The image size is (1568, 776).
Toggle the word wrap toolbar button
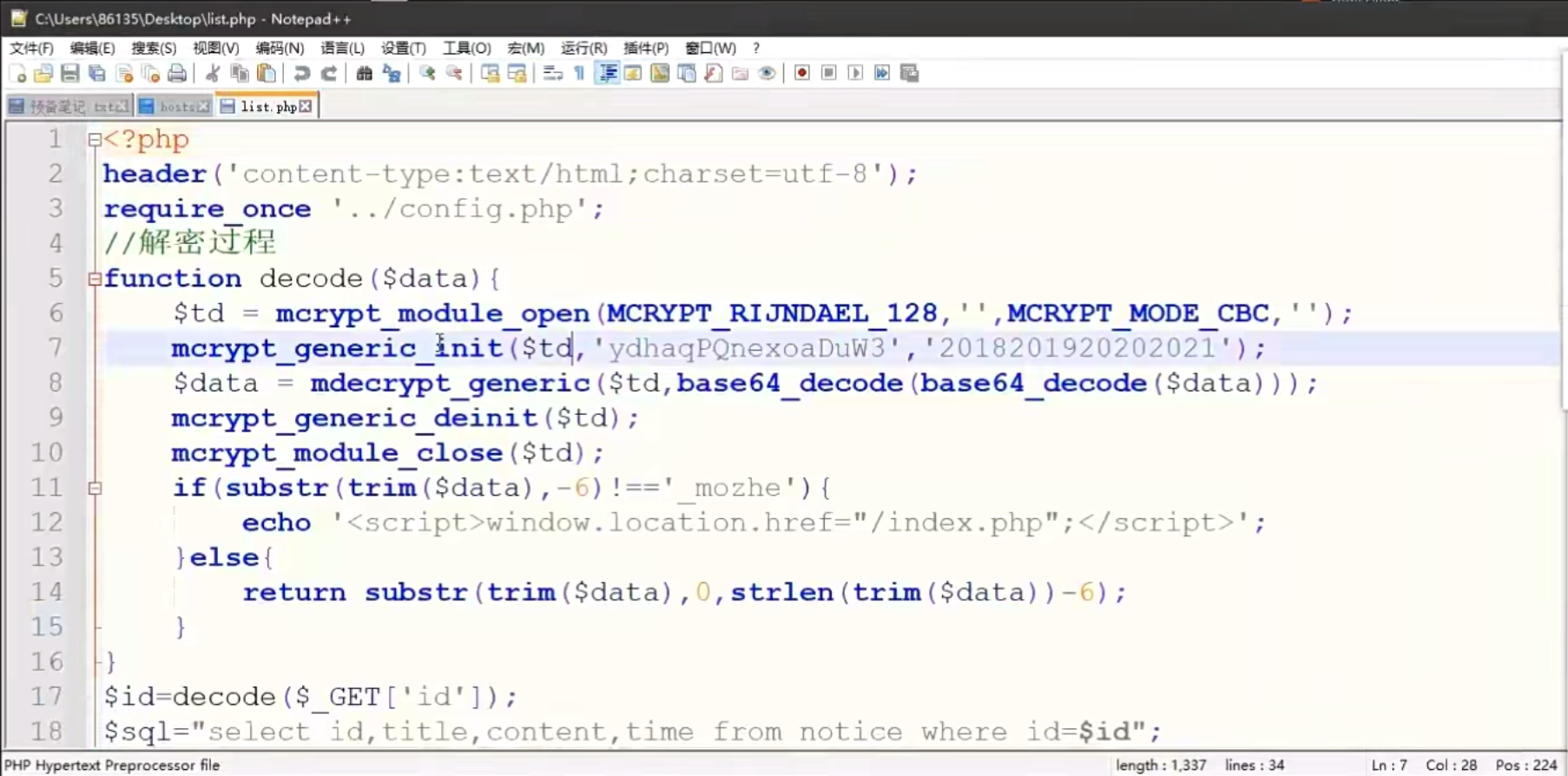coord(553,74)
